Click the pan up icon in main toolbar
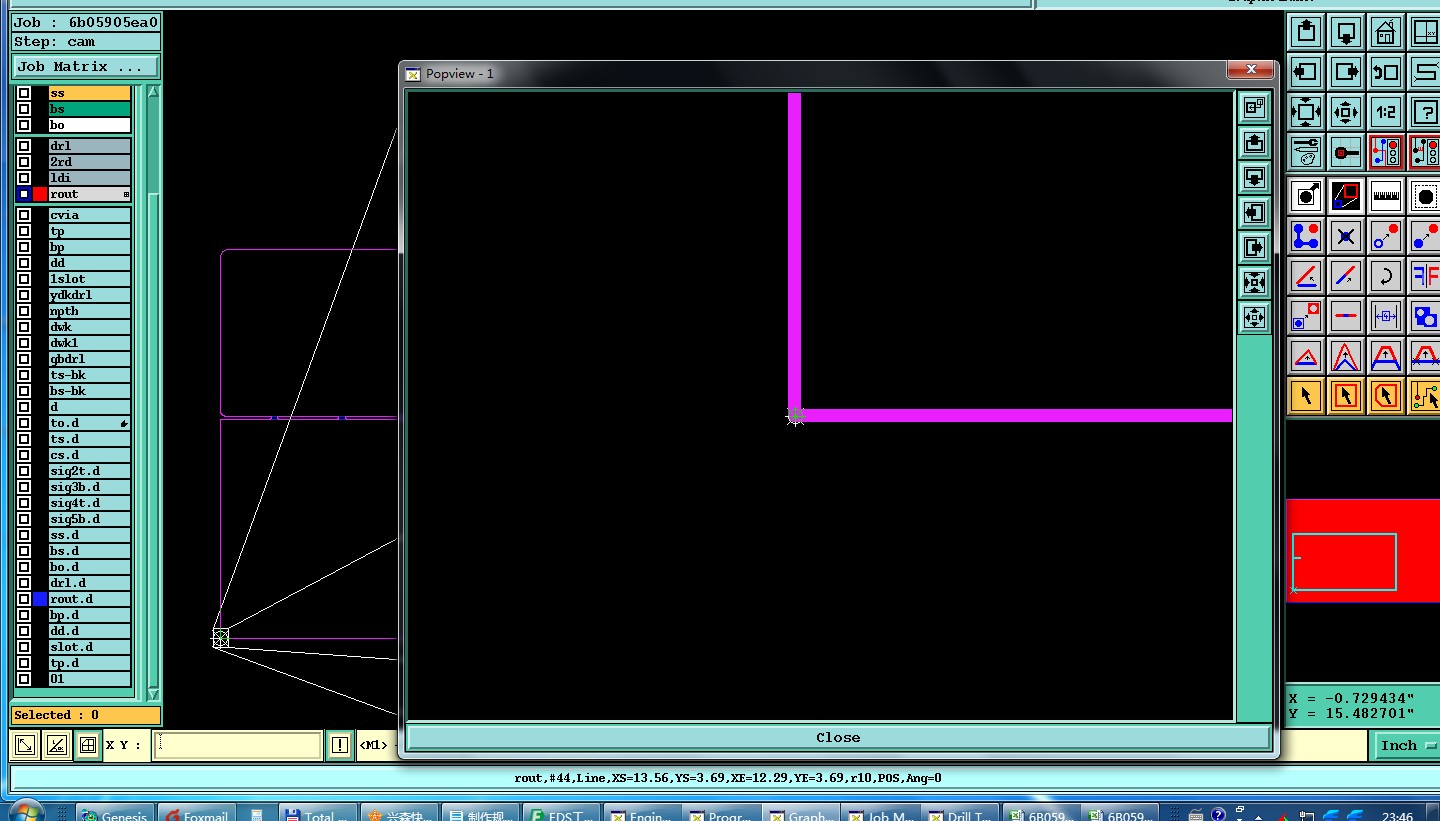The image size is (1440, 821). point(1307,32)
